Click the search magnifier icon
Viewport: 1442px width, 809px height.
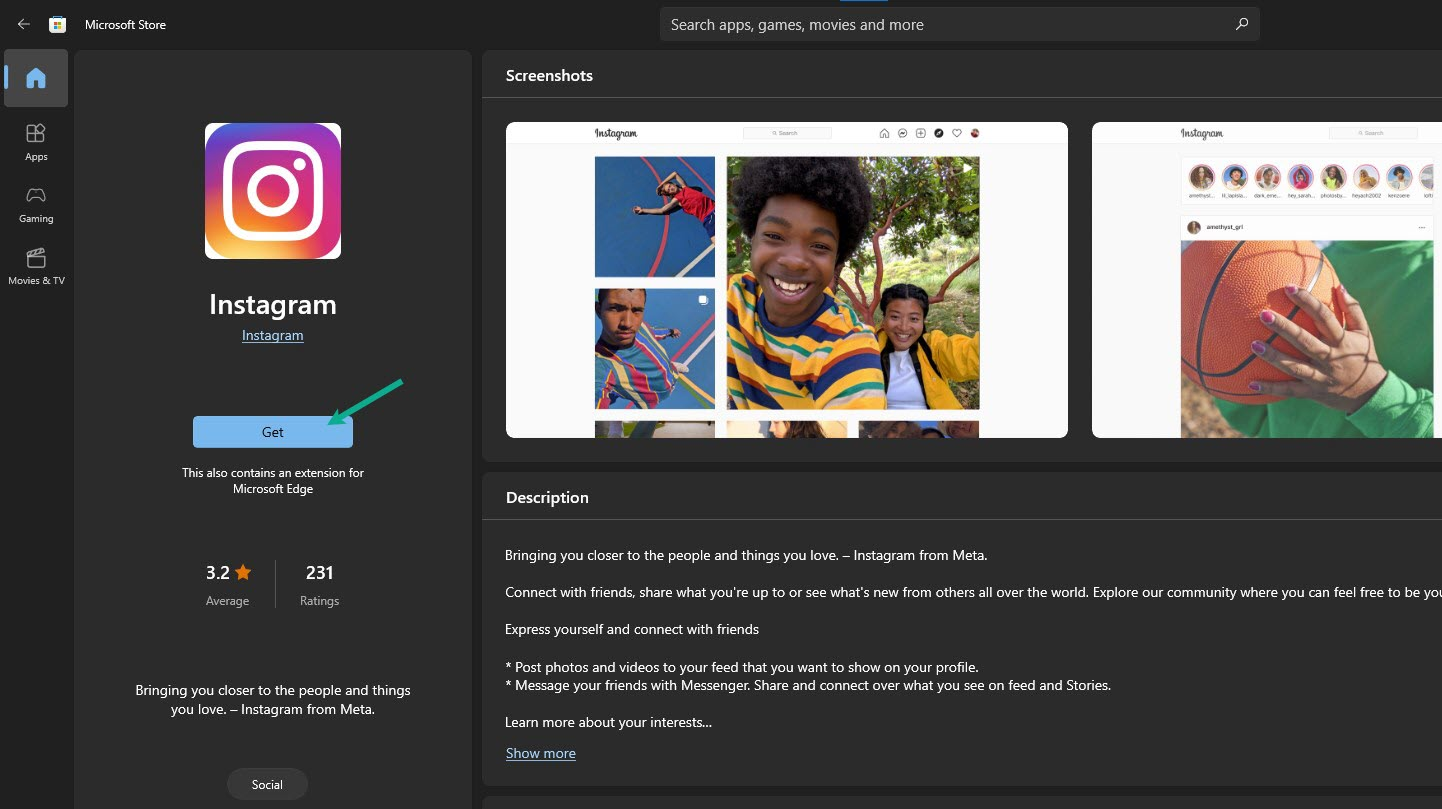(x=1241, y=24)
